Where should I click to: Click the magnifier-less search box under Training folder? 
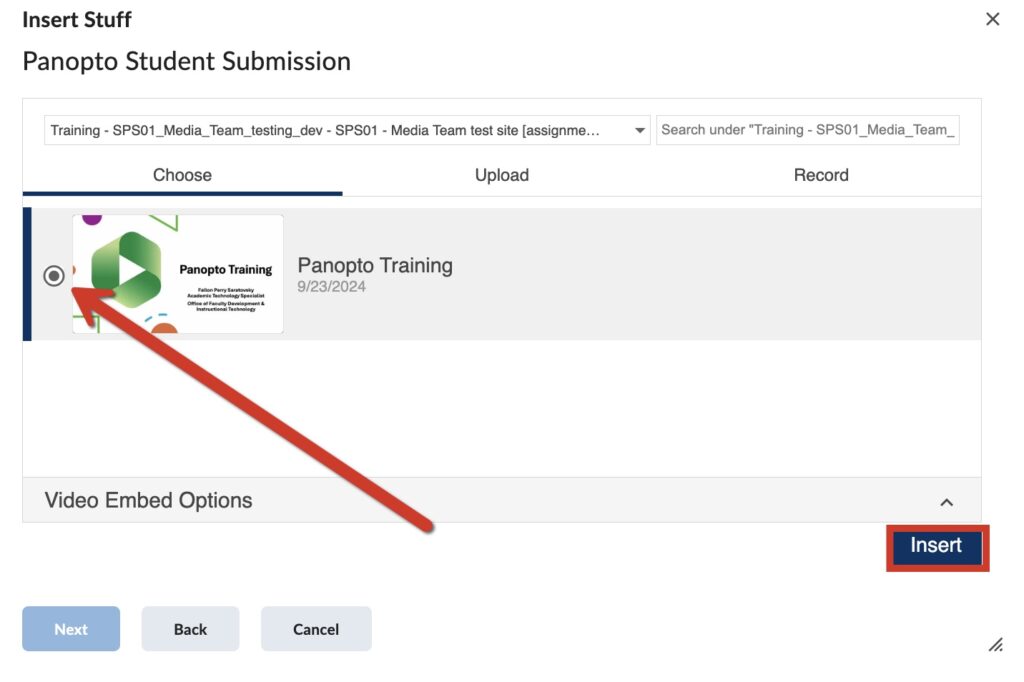click(x=806, y=129)
